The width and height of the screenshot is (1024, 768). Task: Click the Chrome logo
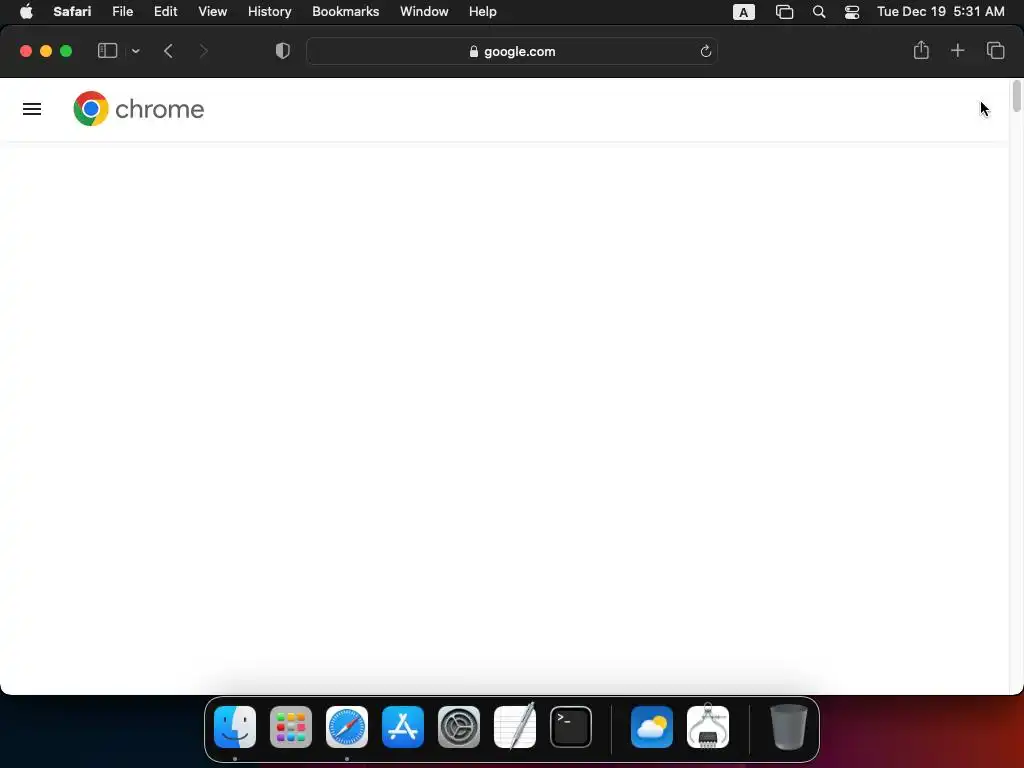tap(138, 108)
